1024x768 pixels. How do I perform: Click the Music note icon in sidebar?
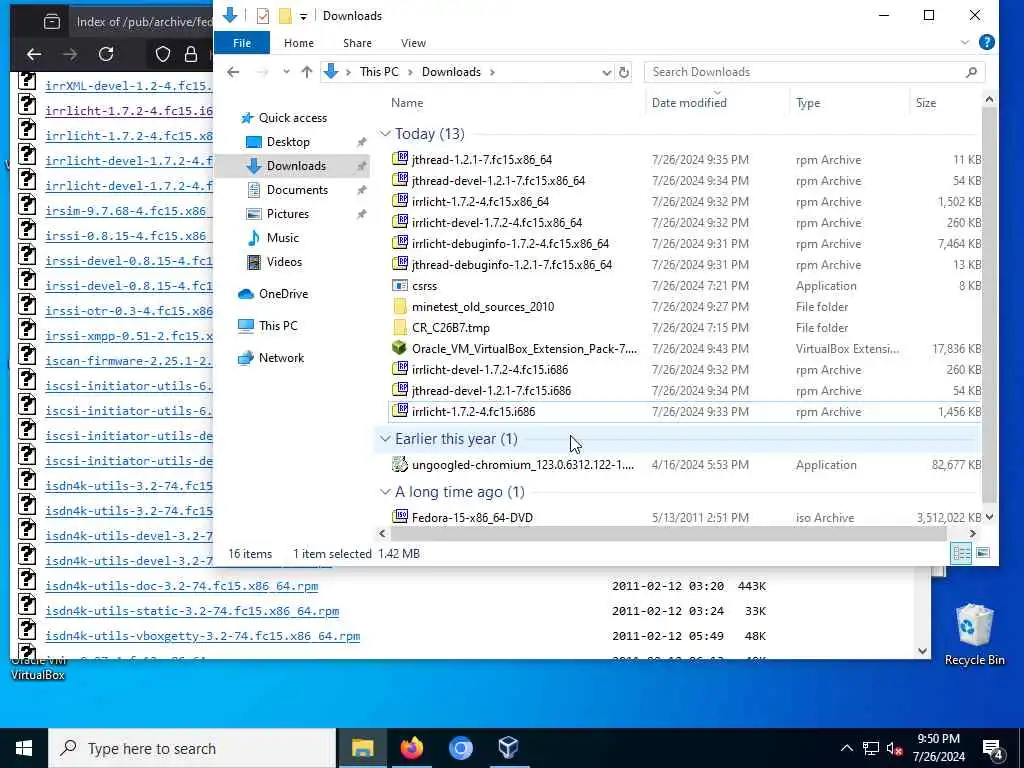(254, 238)
